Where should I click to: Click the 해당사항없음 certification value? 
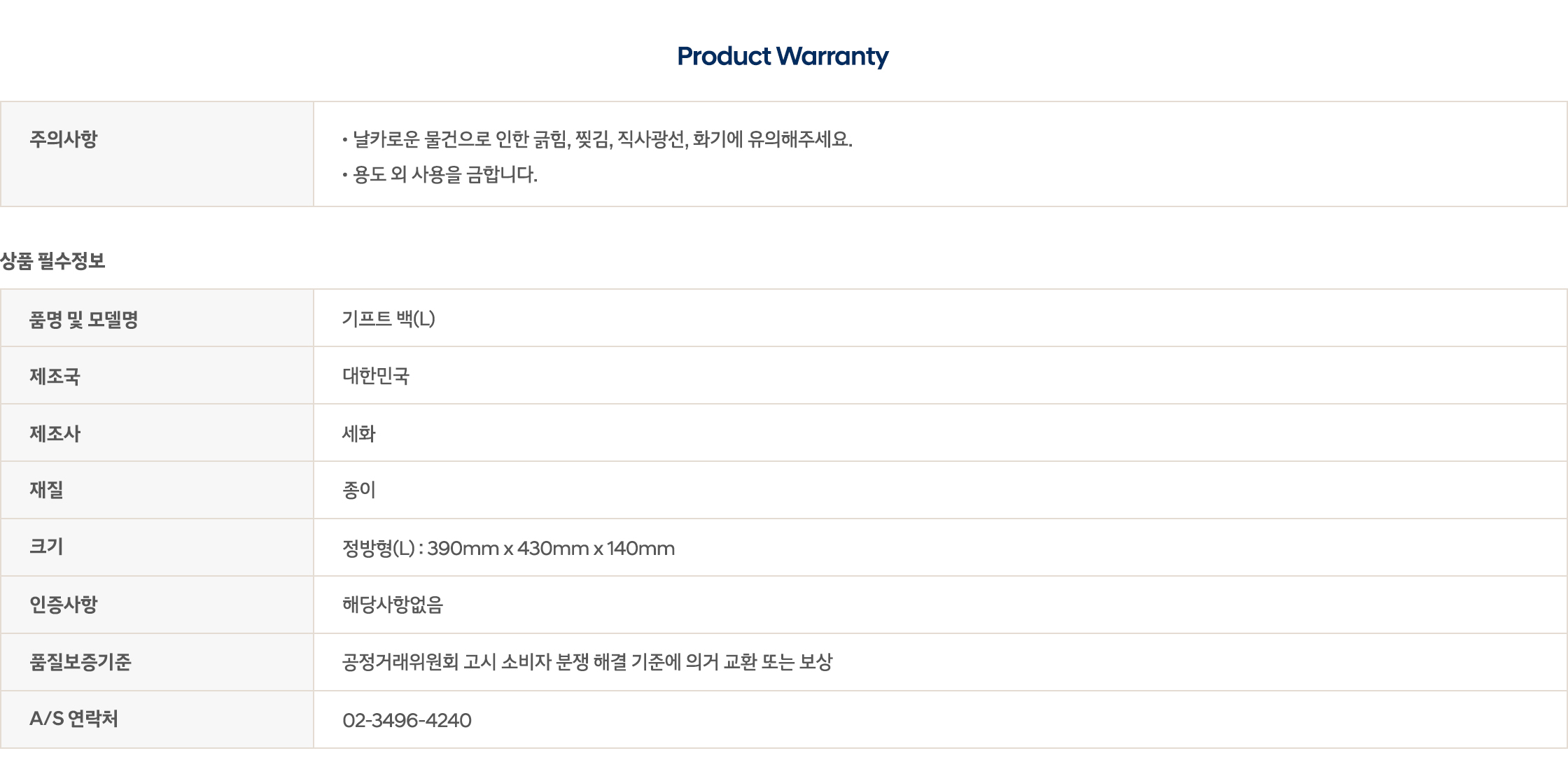393,605
